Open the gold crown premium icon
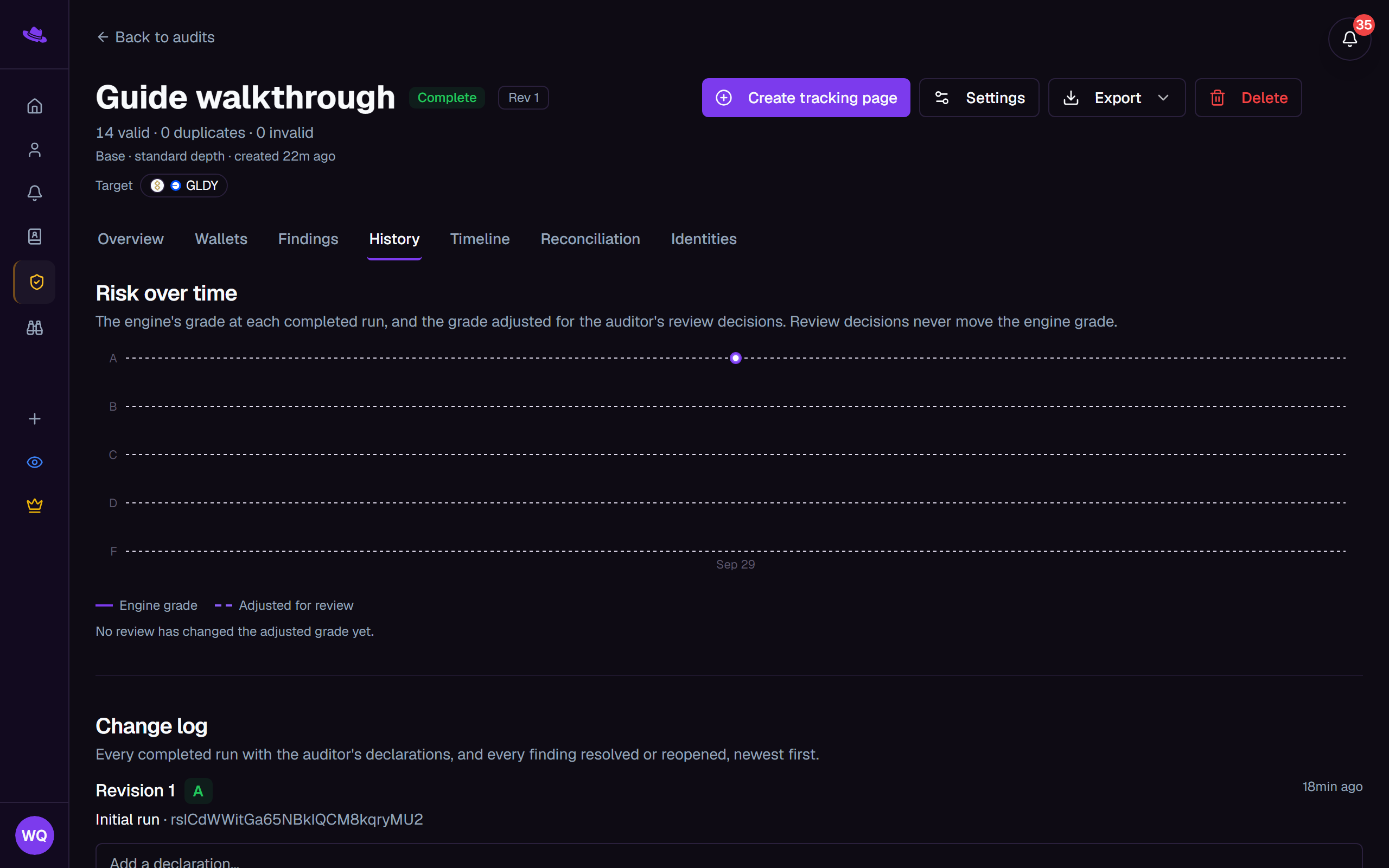1389x868 pixels. pos(34,505)
